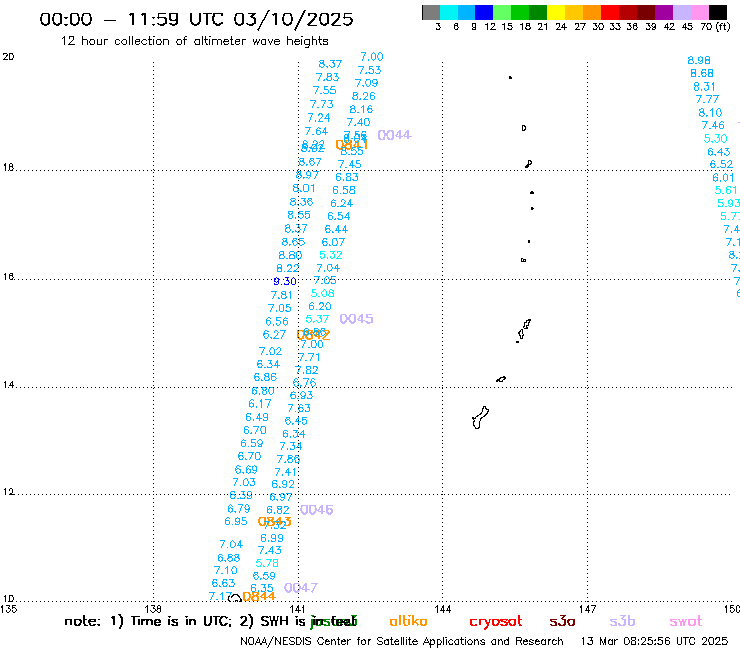Select the bright red 33 ft legend swatch

610,12
